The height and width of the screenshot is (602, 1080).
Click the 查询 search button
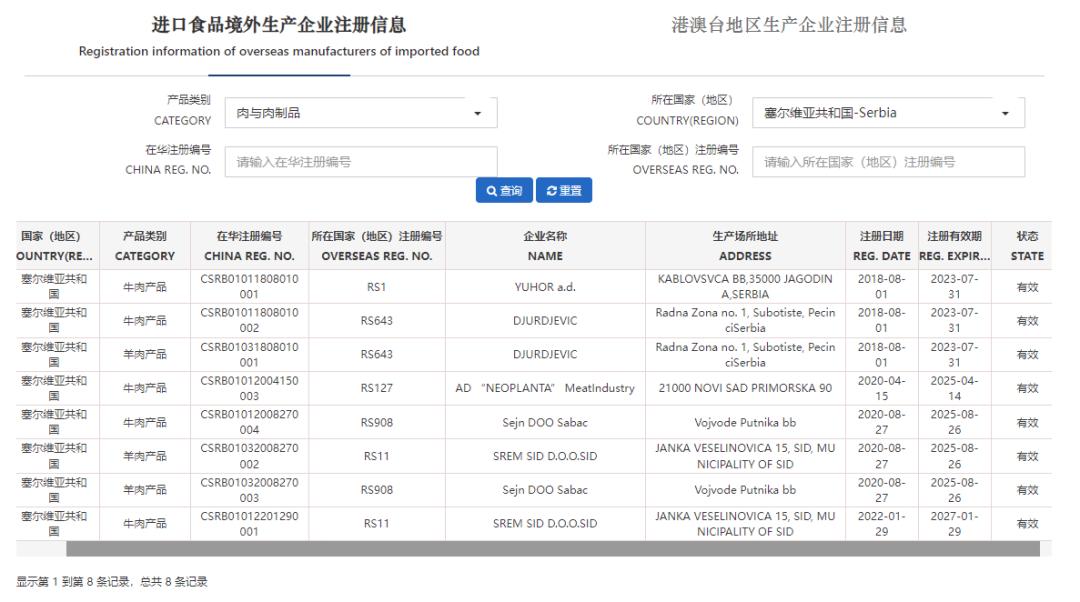pyautogui.click(x=503, y=190)
